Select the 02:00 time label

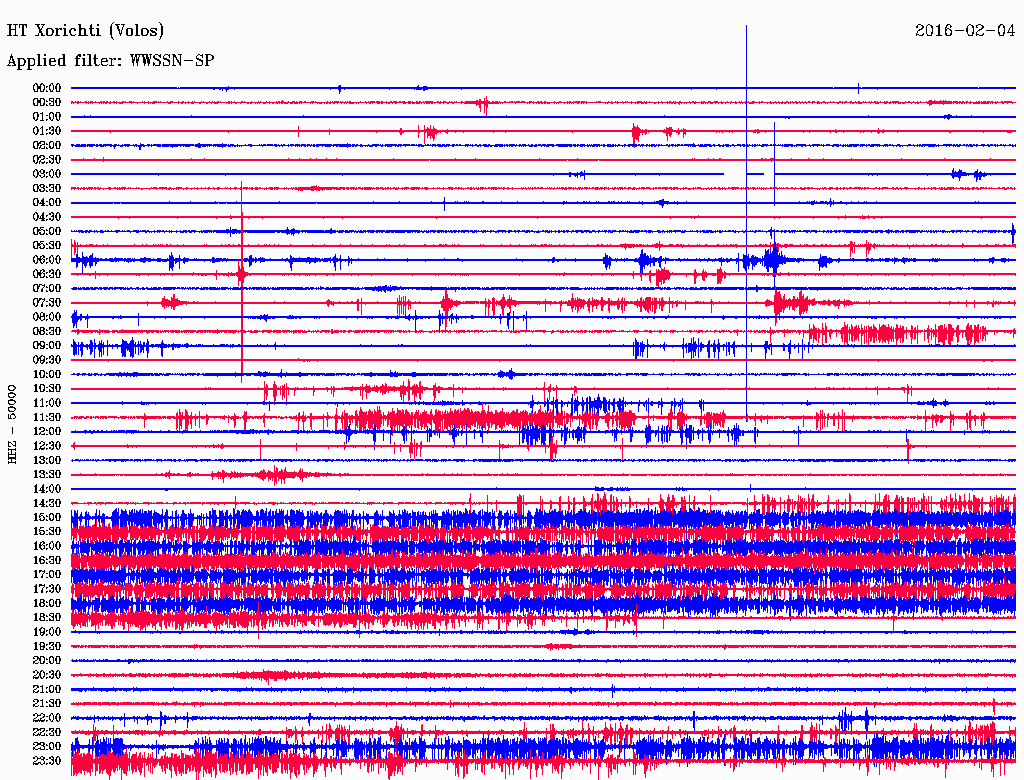coord(47,145)
